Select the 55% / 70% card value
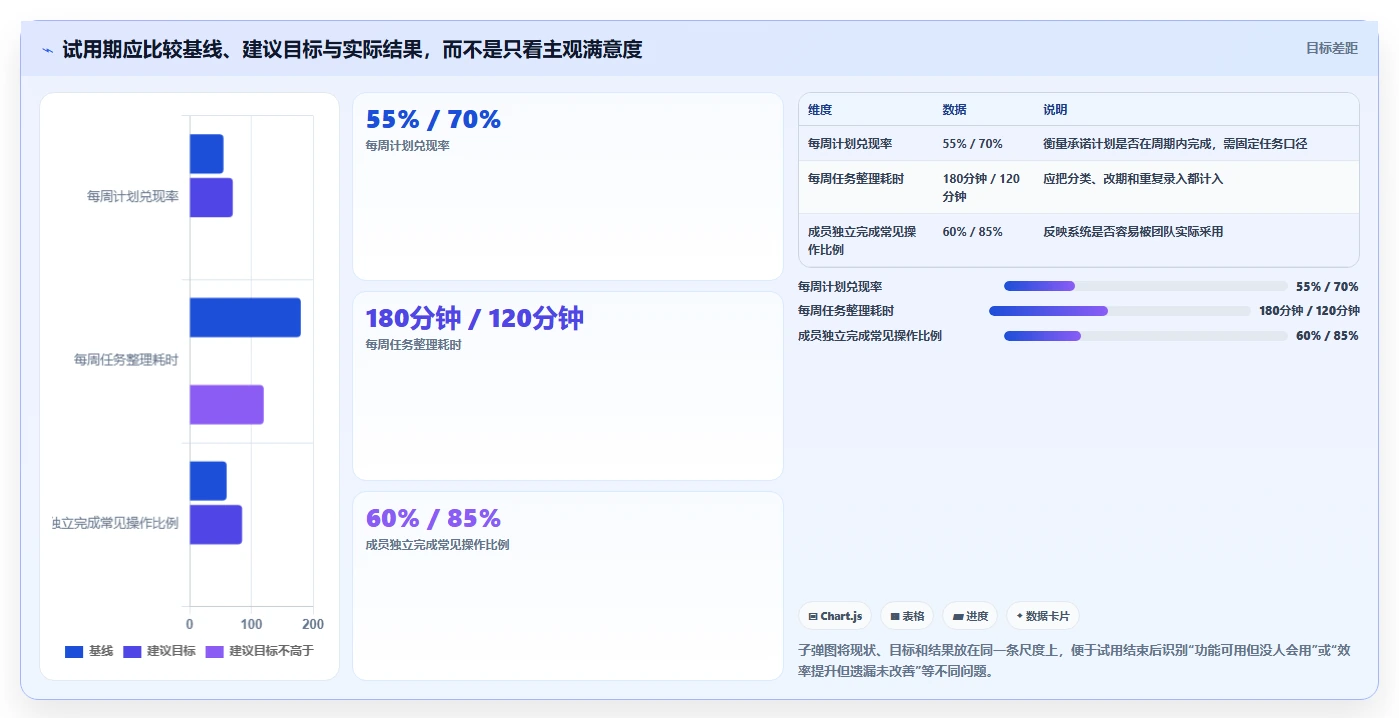 [433, 119]
